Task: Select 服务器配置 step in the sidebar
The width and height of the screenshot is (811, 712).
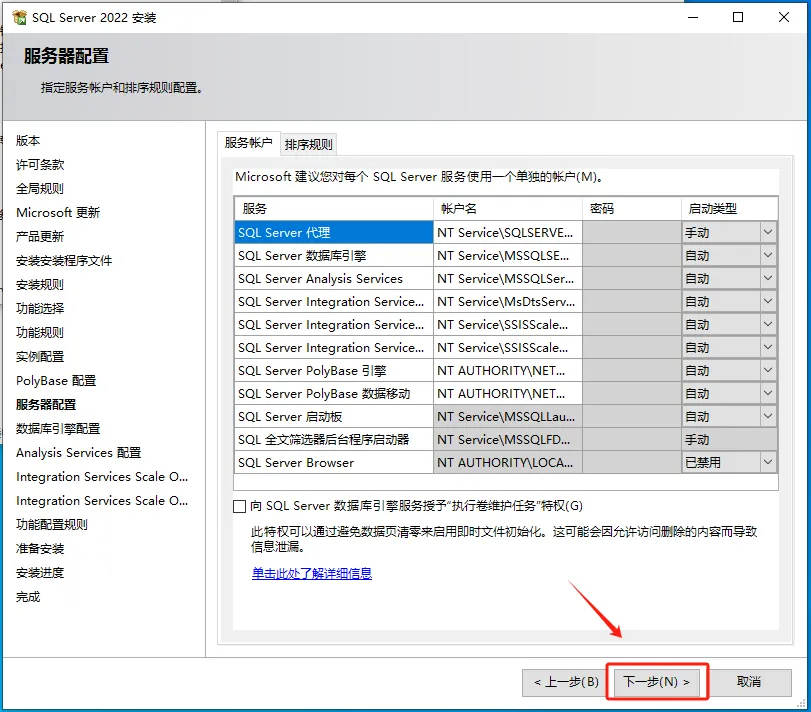Action: coord(46,405)
